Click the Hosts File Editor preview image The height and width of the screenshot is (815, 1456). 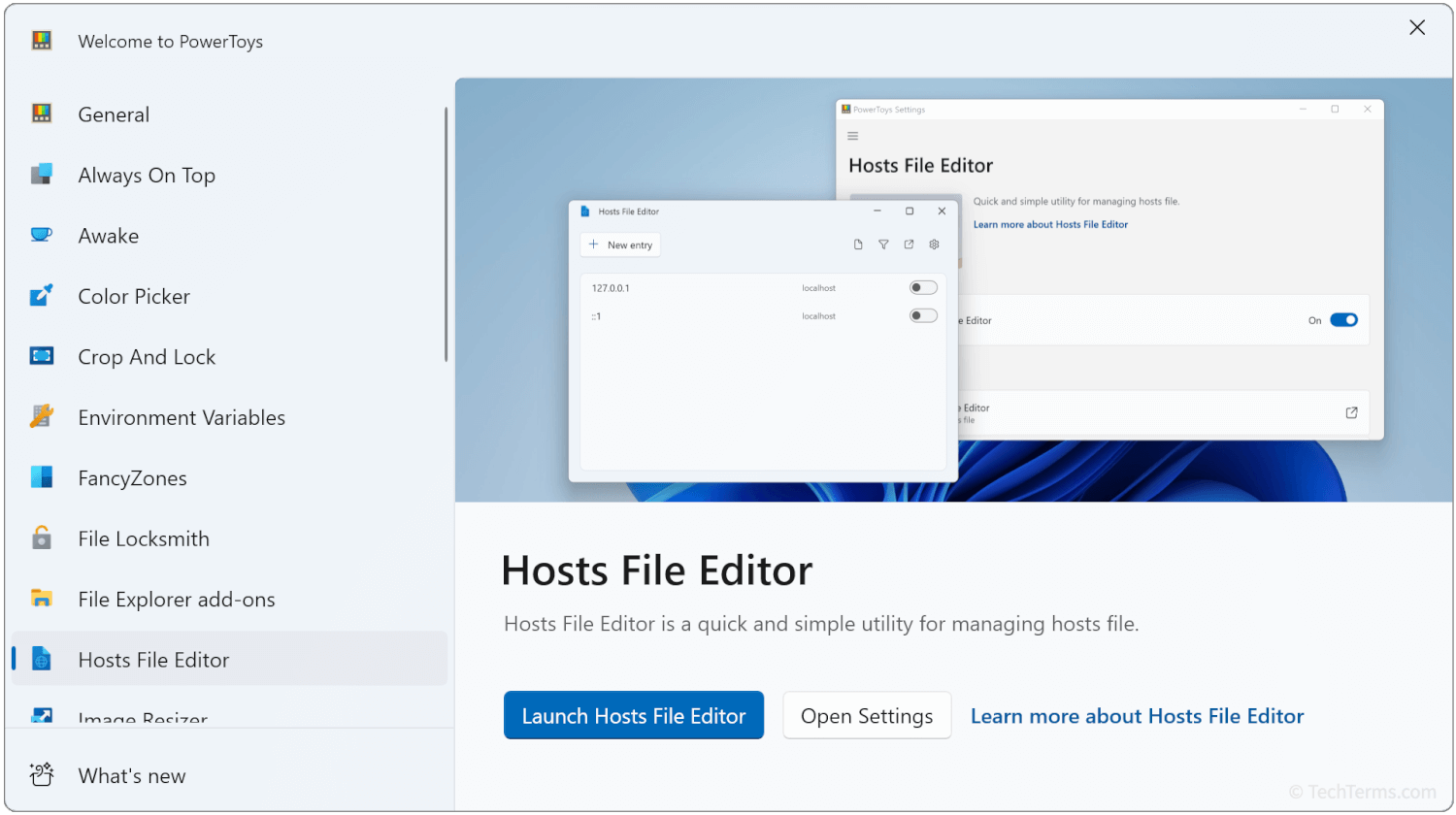click(953, 290)
